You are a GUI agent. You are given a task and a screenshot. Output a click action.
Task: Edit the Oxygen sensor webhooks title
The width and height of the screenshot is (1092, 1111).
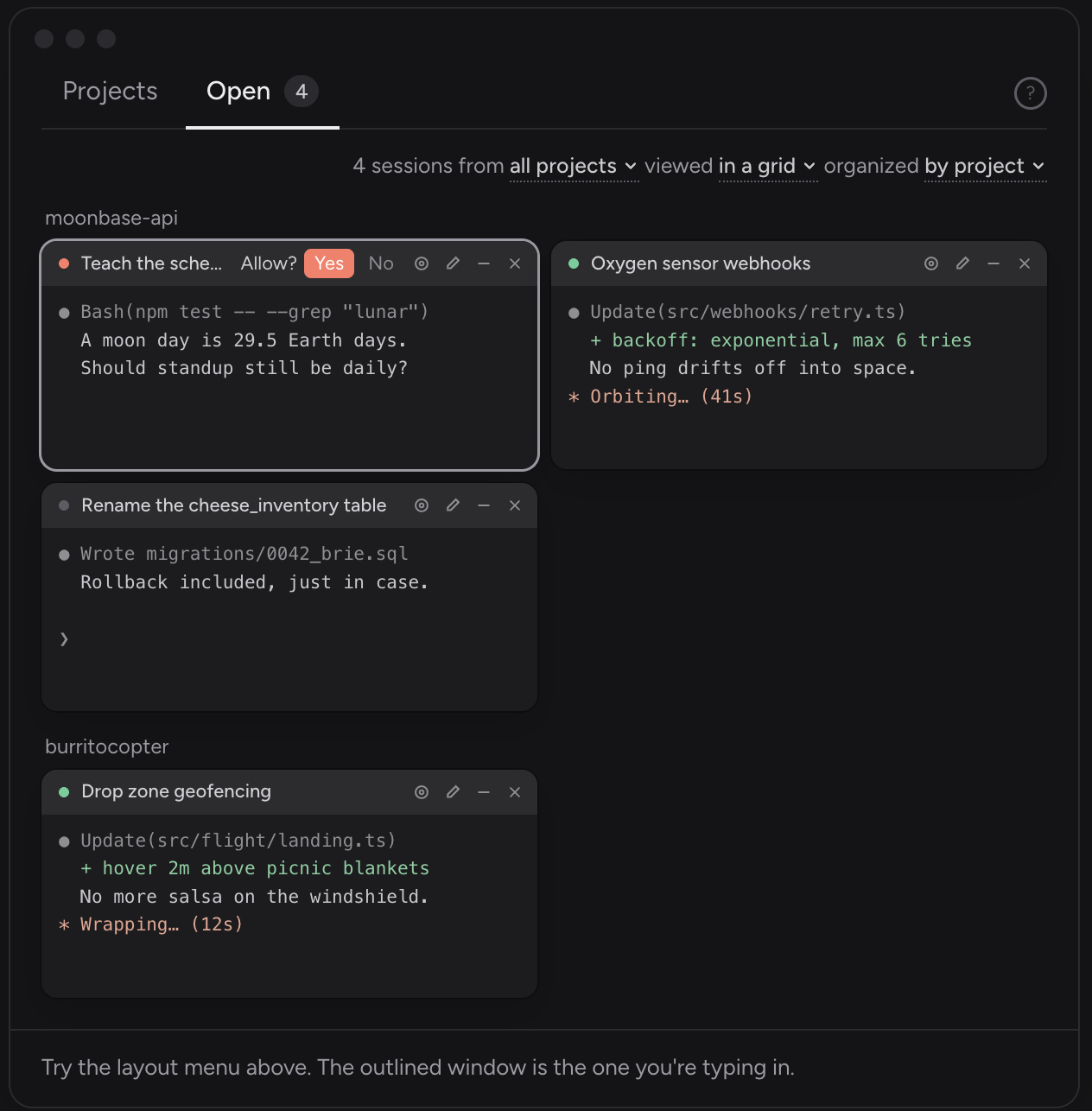962,263
